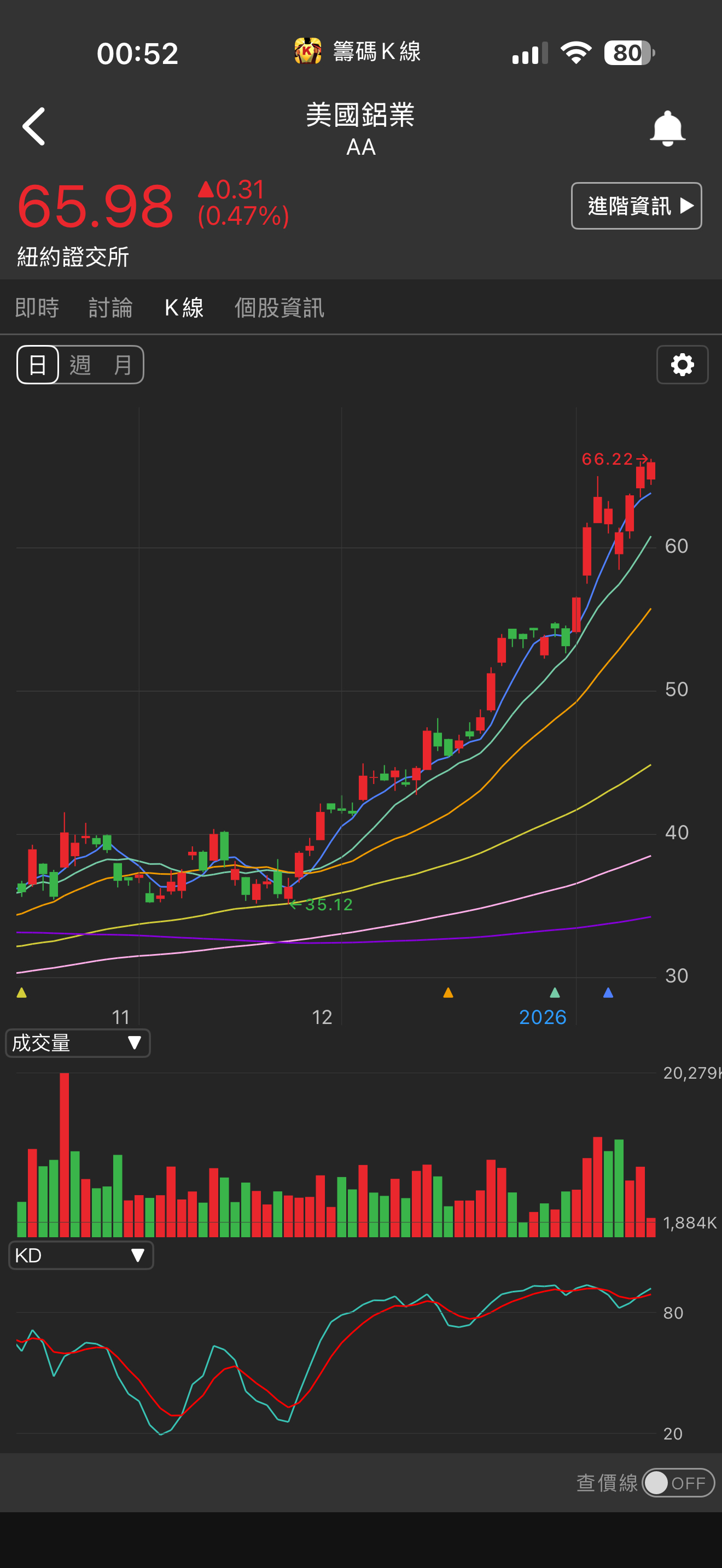Tap the notification bell icon
Viewport: 722px width, 1568px height.
click(667, 128)
